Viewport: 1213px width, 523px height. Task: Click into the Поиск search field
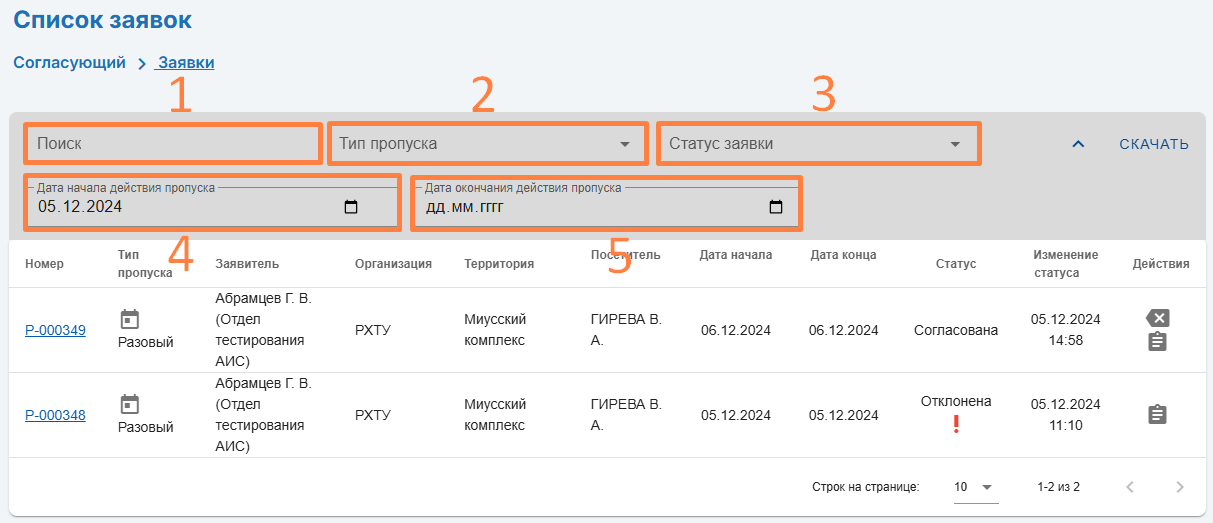[170, 144]
